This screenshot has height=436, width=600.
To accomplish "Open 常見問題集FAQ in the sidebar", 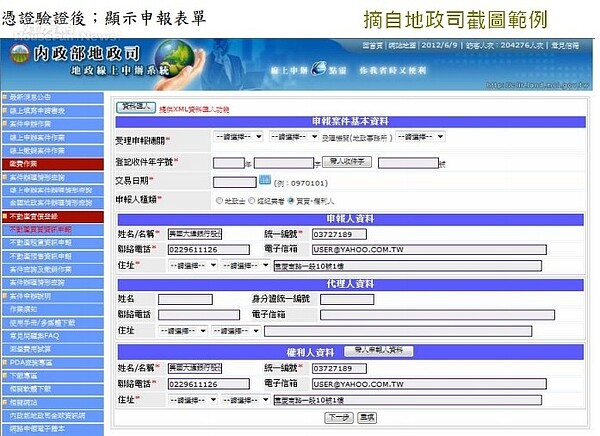I will pos(52,336).
